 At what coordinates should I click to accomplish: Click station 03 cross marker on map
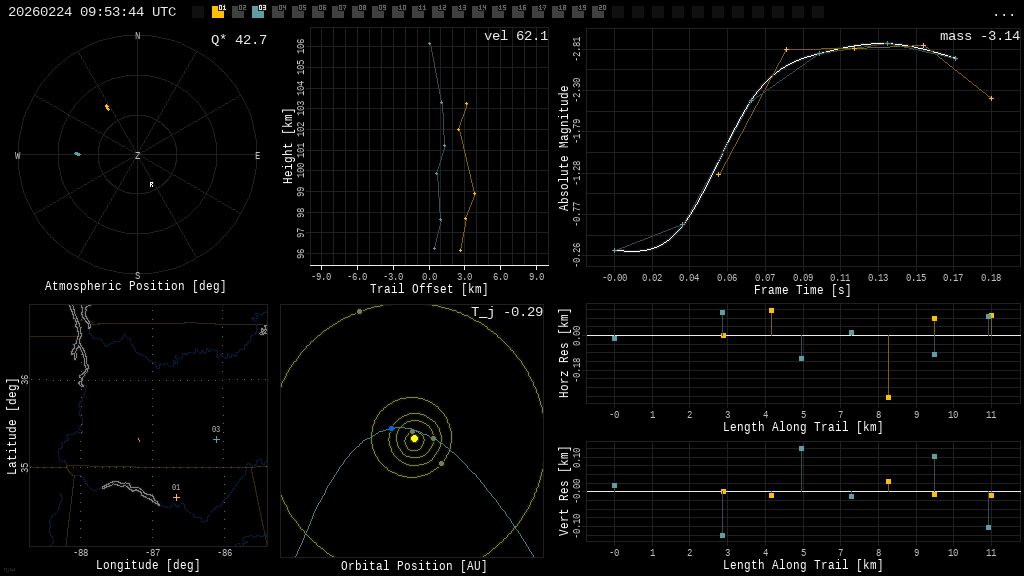(x=216, y=439)
